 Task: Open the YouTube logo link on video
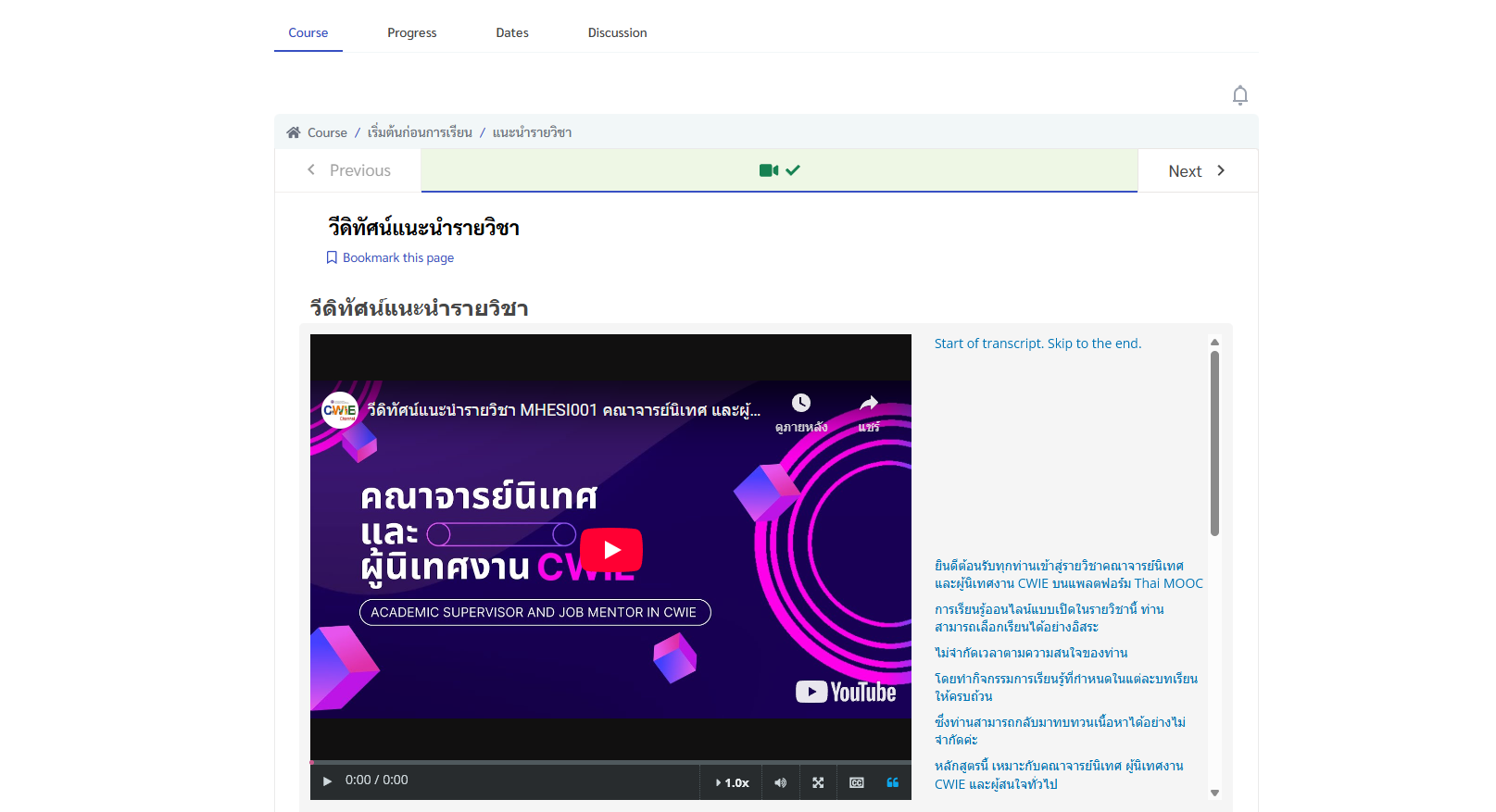tap(846, 692)
